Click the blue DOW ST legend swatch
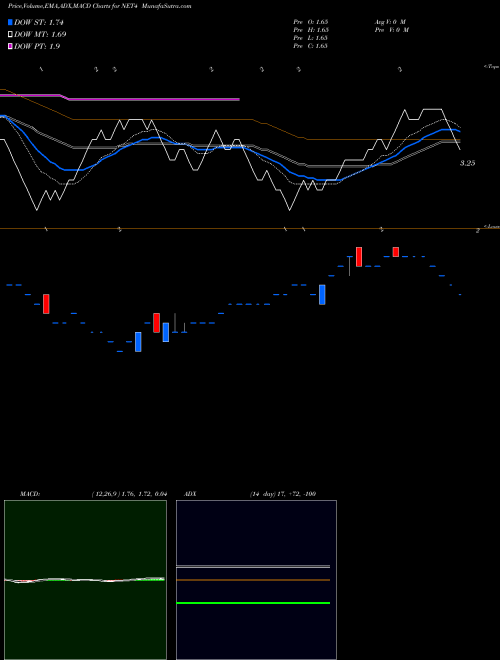The image size is (500, 660). coord(10,22)
